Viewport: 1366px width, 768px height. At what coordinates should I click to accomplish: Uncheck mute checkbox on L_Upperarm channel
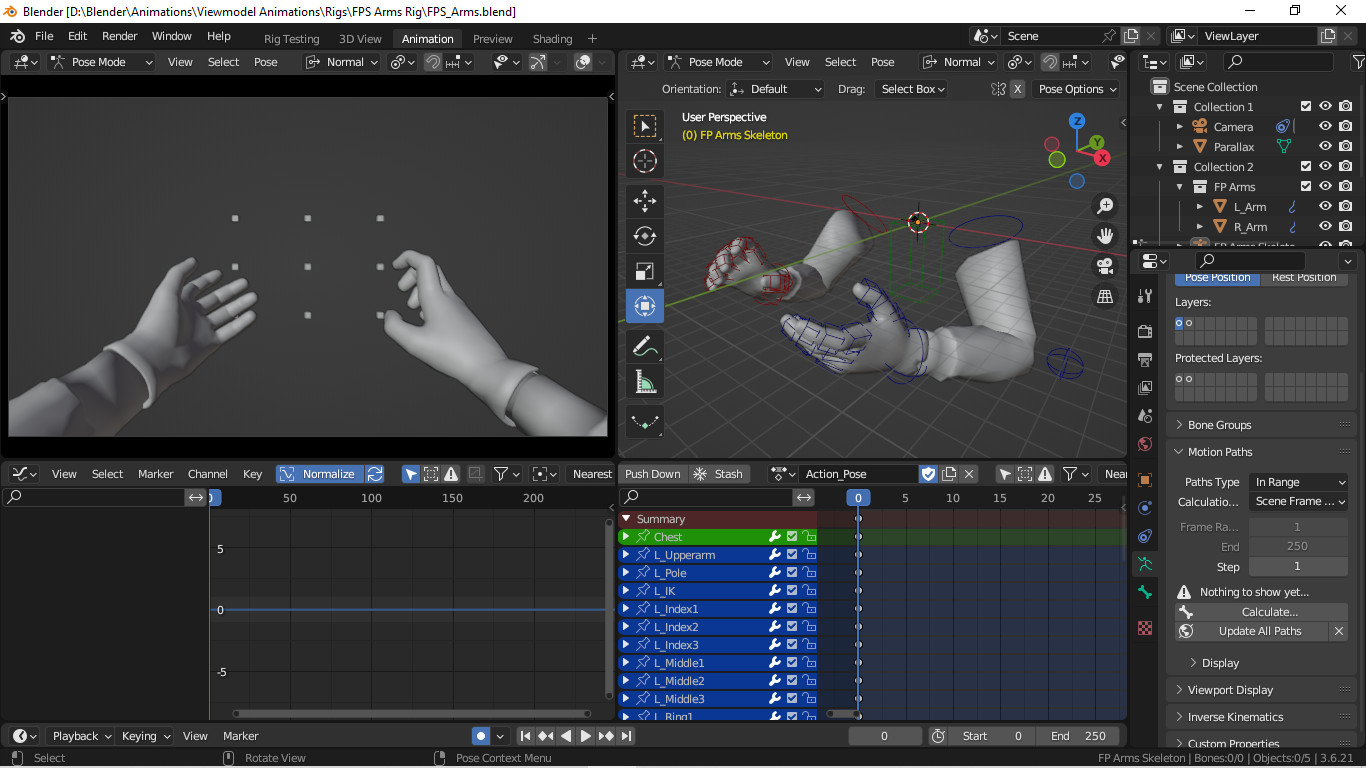click(x=792, y=555)
